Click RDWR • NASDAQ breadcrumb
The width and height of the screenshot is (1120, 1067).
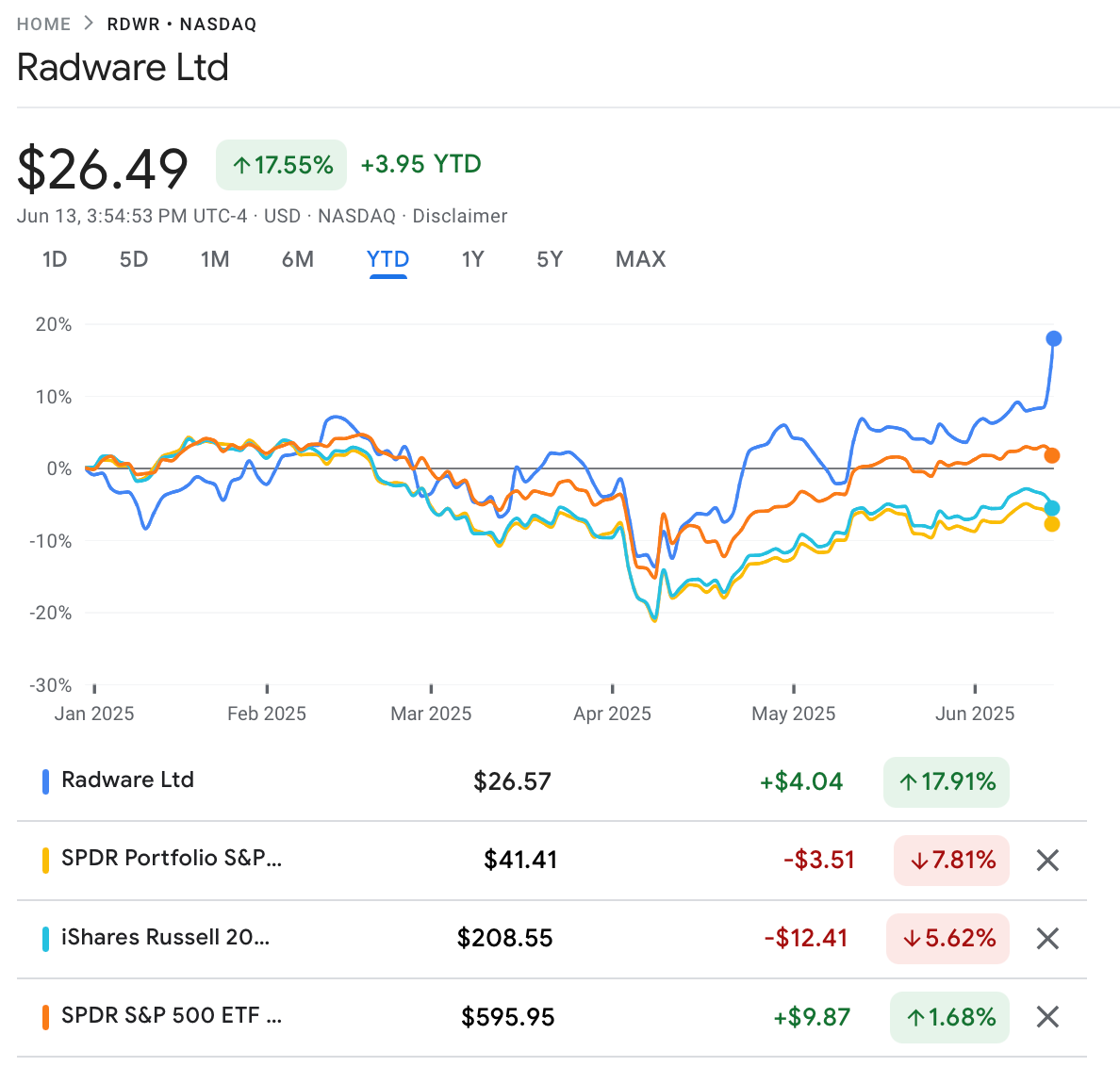(181, 25)
